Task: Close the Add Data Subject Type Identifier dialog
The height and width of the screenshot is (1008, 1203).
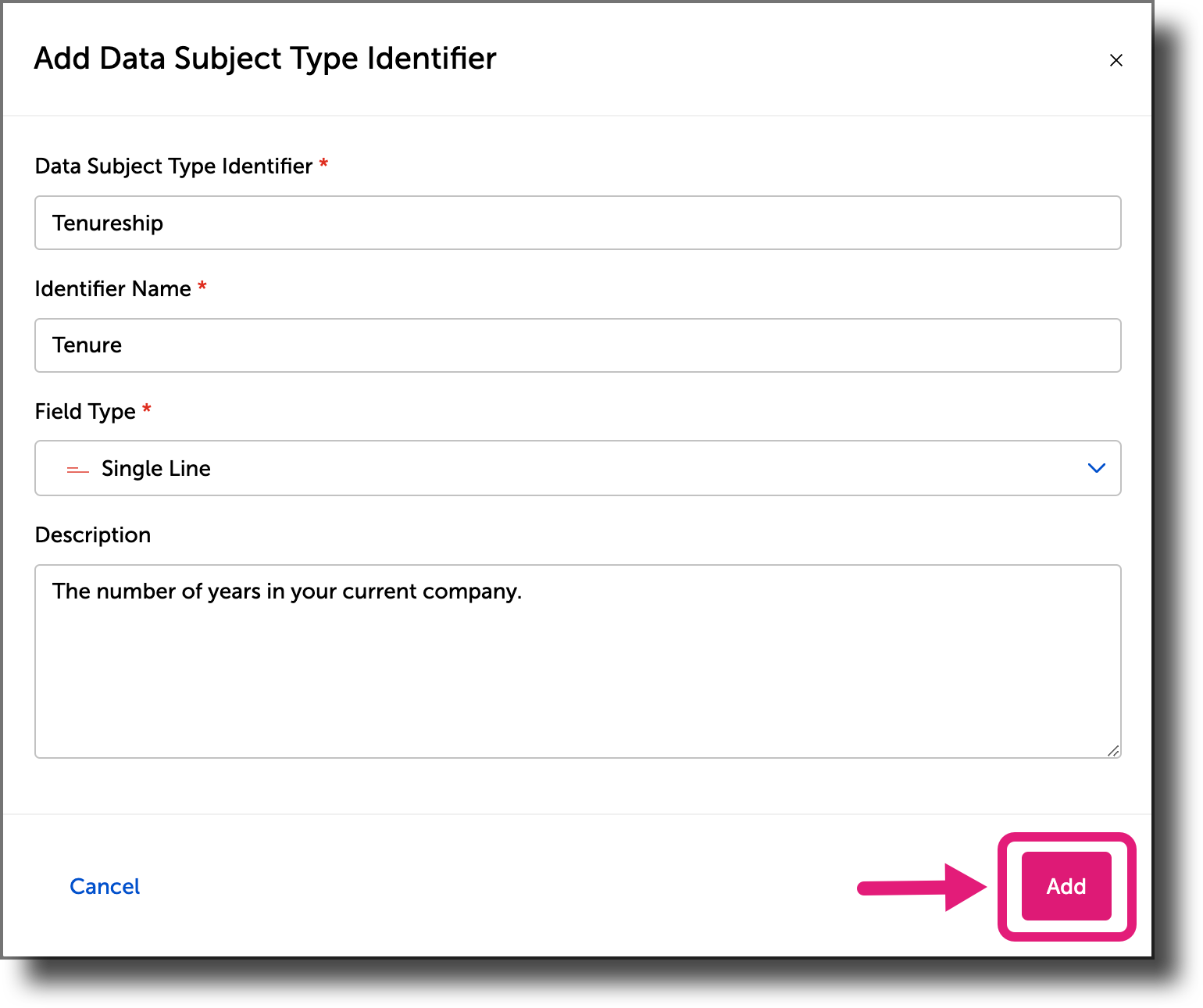Action: point(1116,60)
